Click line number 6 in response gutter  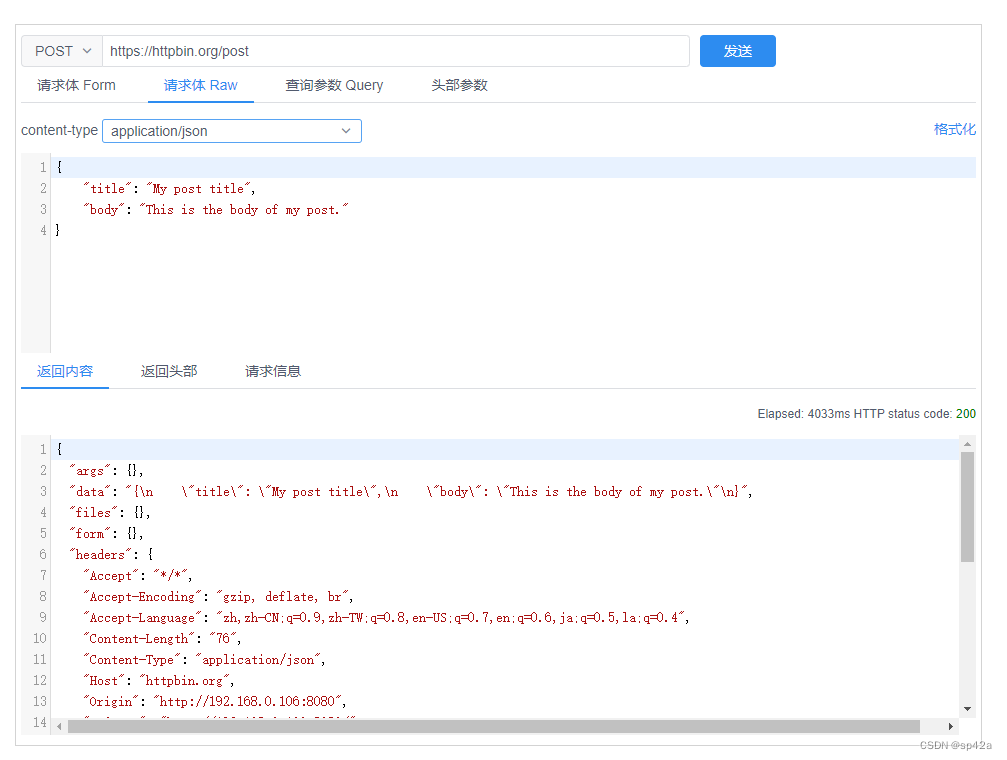42,554
